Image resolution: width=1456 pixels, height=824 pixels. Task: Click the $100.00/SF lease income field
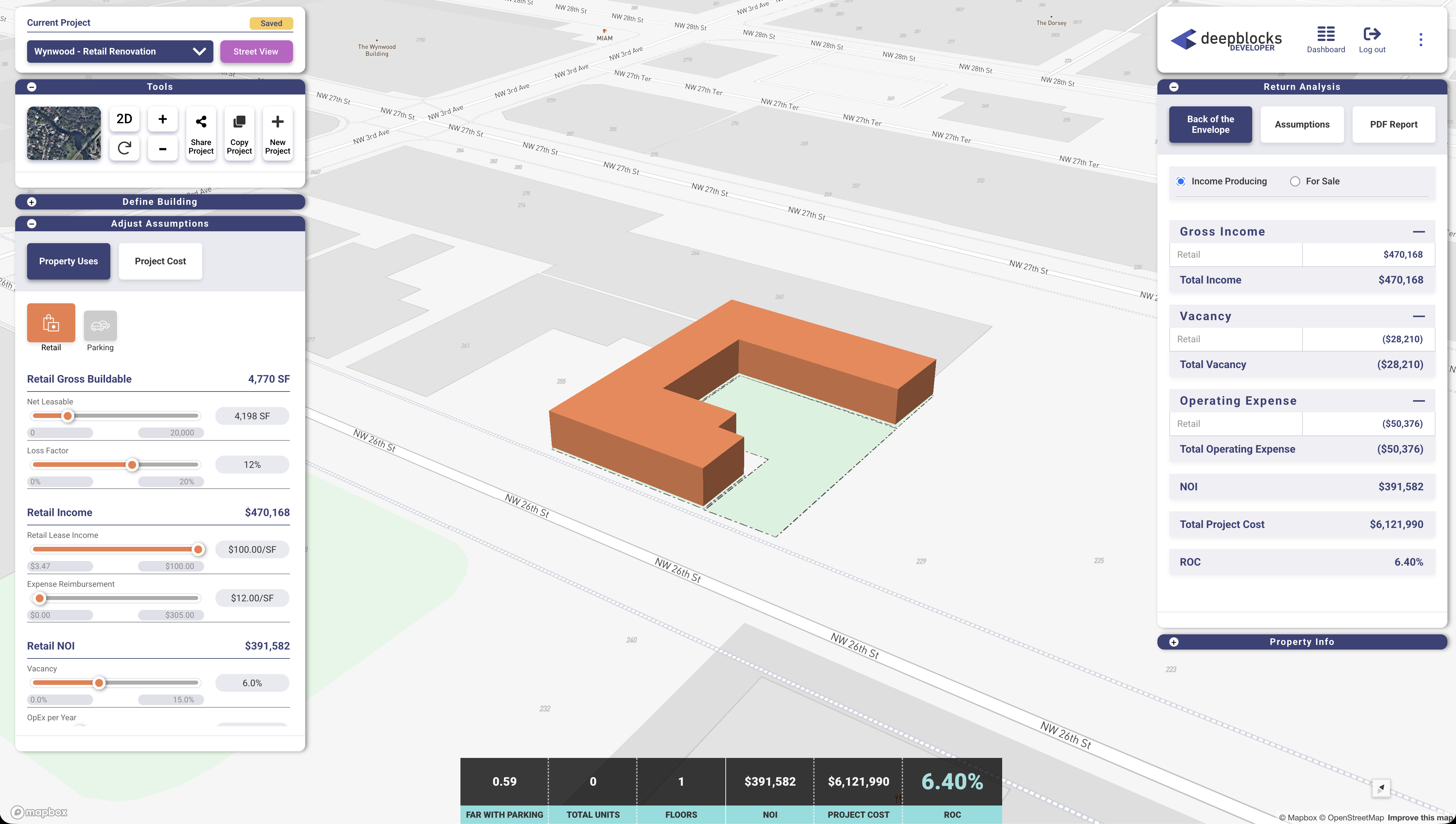pyautogui.click(x=252, y=549)
